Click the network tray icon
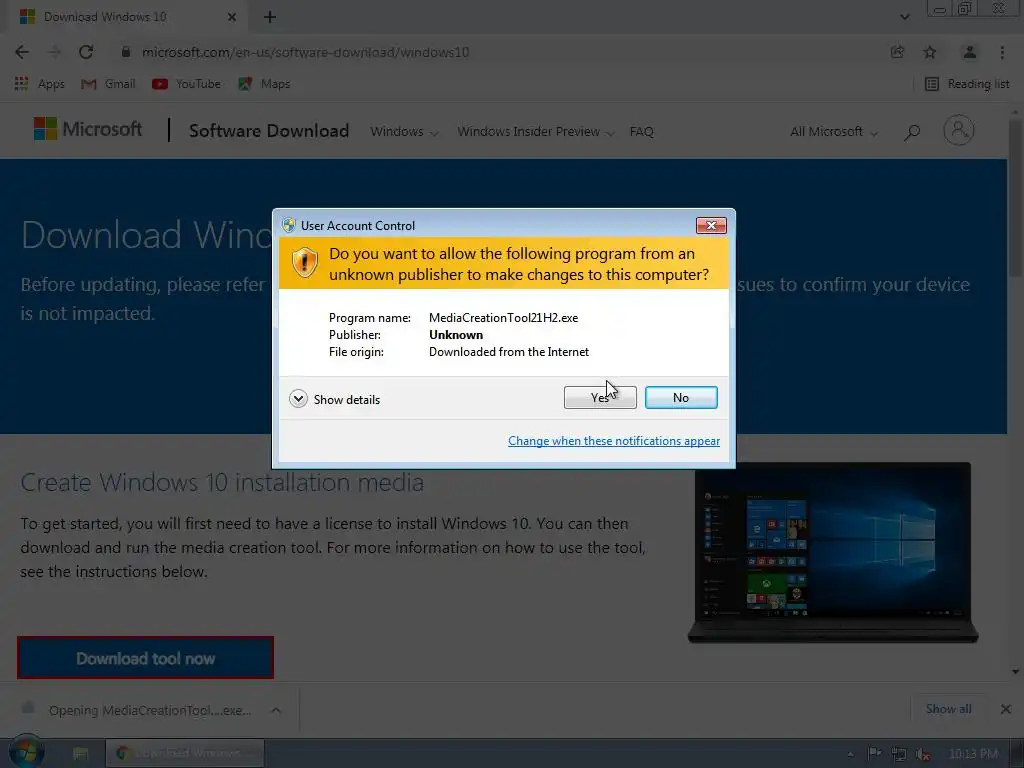Viewport: 1024px width, 768px height. [x=899, y=754]
